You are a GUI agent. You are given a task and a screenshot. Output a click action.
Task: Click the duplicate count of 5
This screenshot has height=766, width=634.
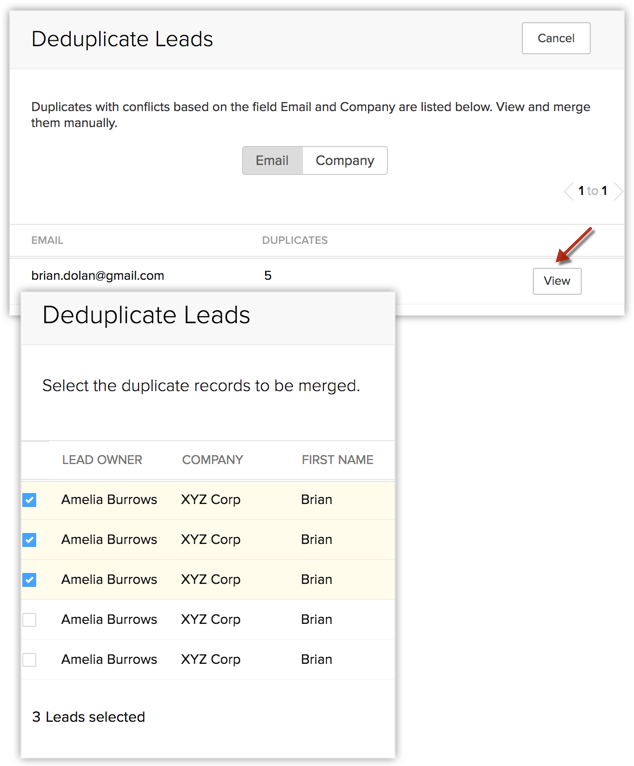267,275
